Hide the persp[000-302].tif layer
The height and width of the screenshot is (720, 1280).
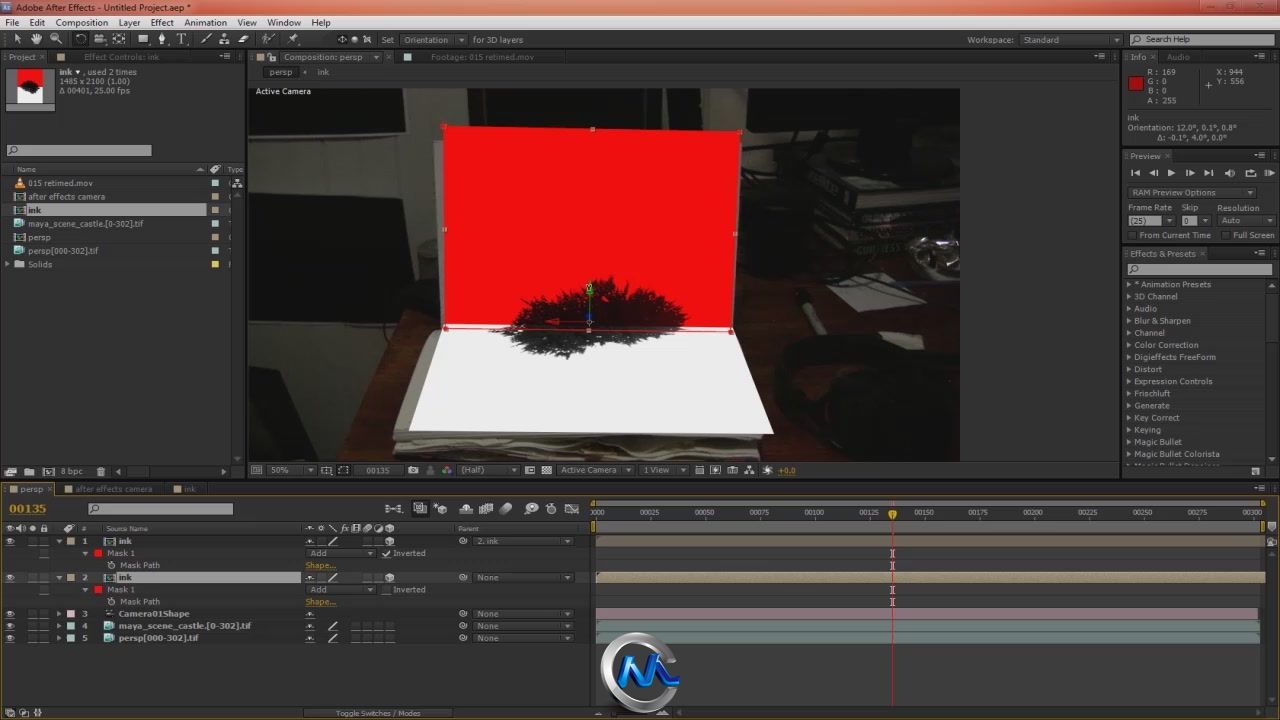pyautogui.click(x=10, y=637)
